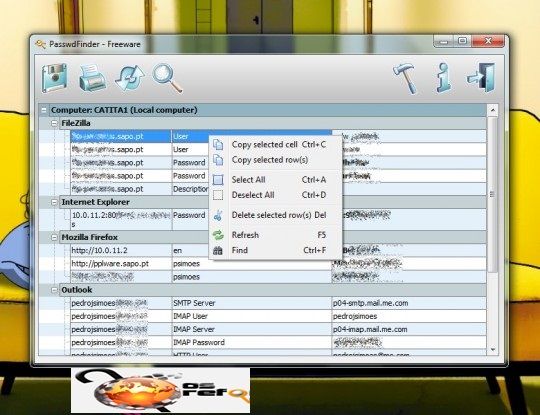Open the About info icon
Image resolution: width=540 pixels, height=415 pixels.
click(x=444, y=79)
